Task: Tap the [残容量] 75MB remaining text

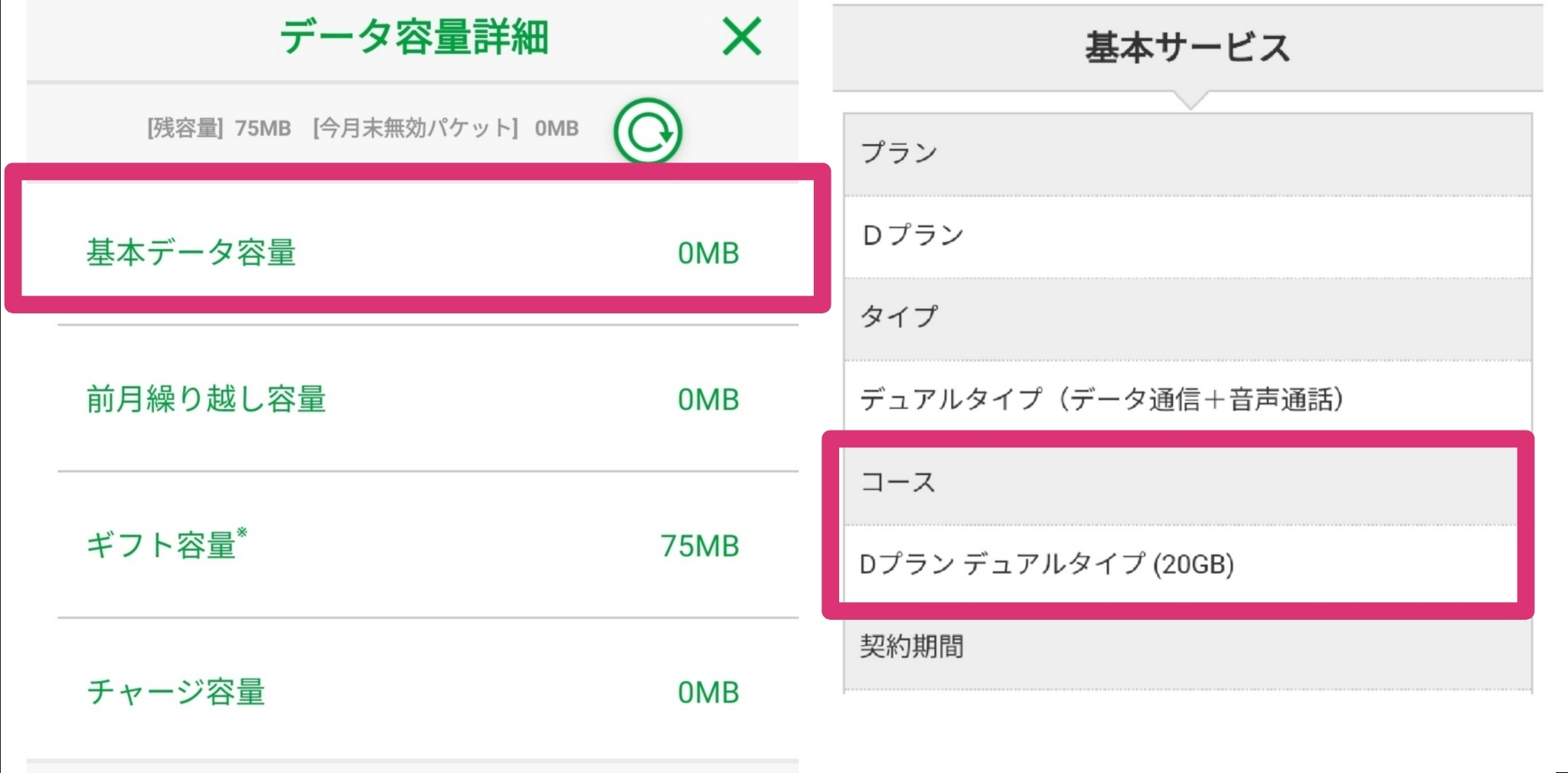Action: 219,128
